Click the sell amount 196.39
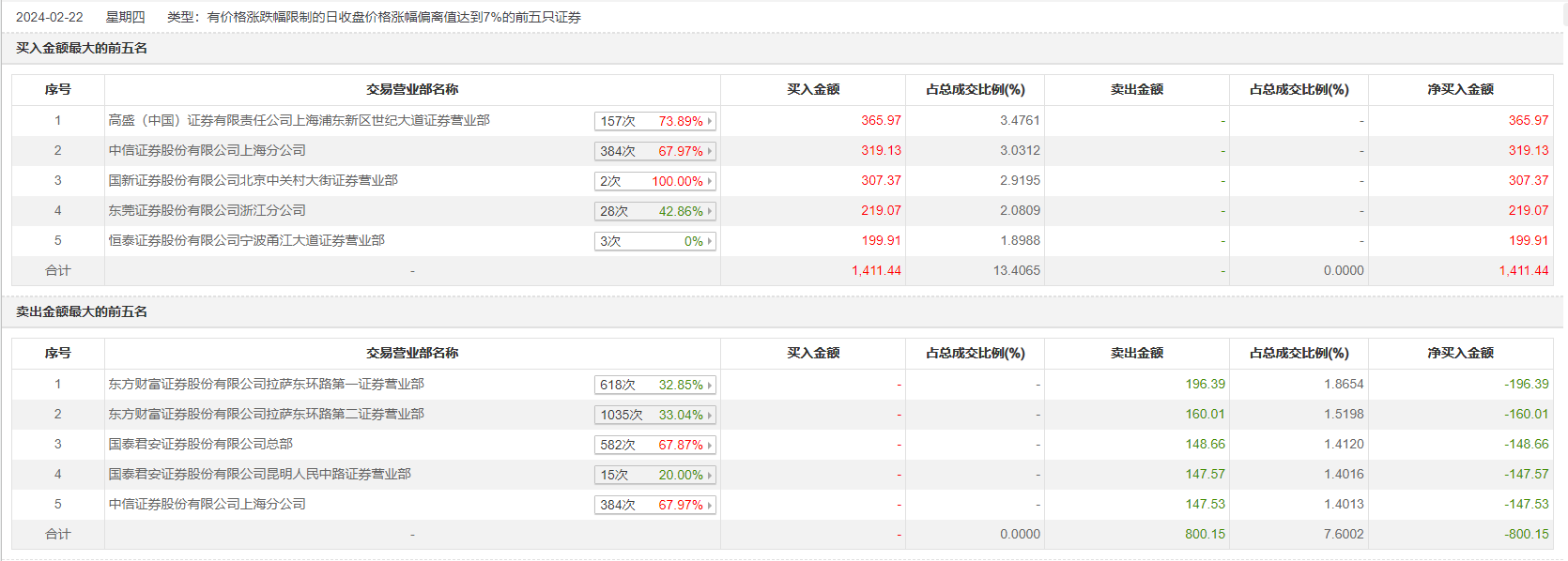Viewport: 1568px width, 561px height. 1205,384
